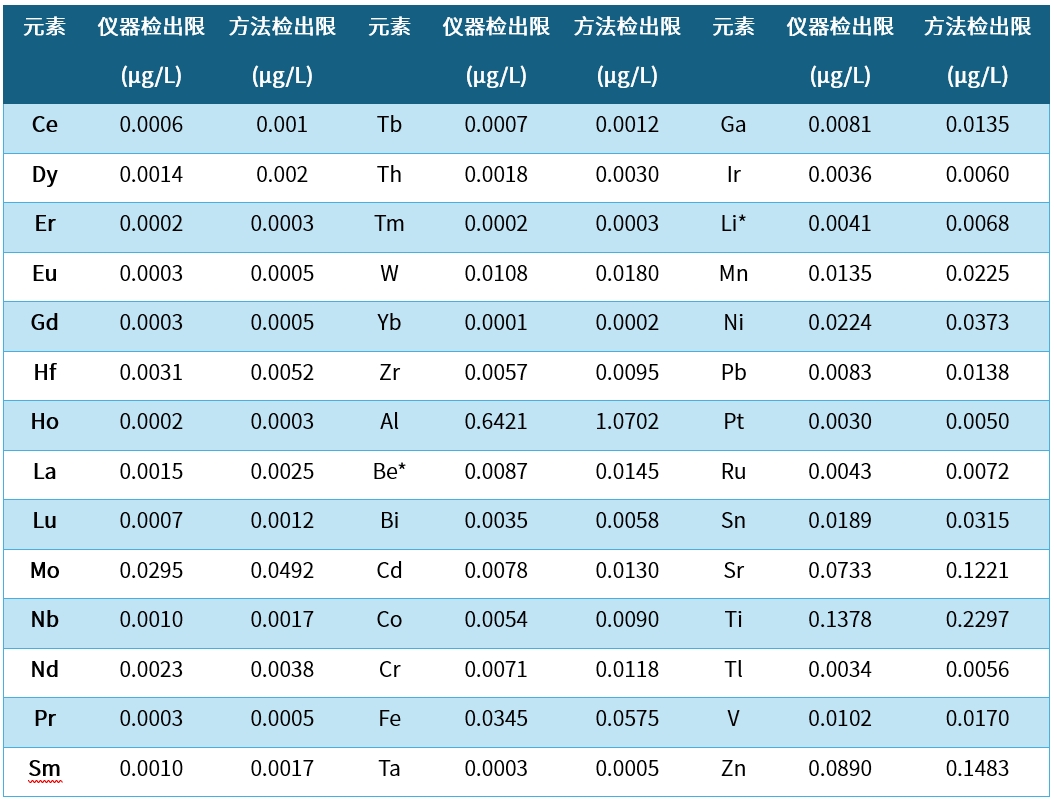Image resolution: width=1054 pixels, height=800 pixels.
Task: Click the W element cell
Action: pyautogui.click(x=389, y=273)
